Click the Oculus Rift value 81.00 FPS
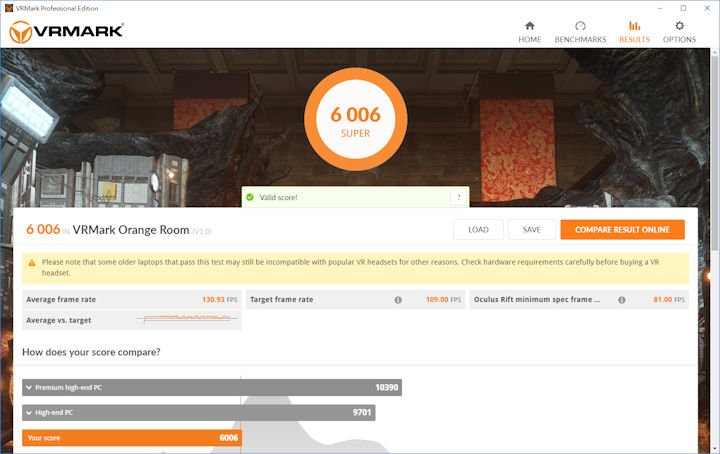This screenshot has height=454, width=720. pyautogui.click(x=669, y=299)
